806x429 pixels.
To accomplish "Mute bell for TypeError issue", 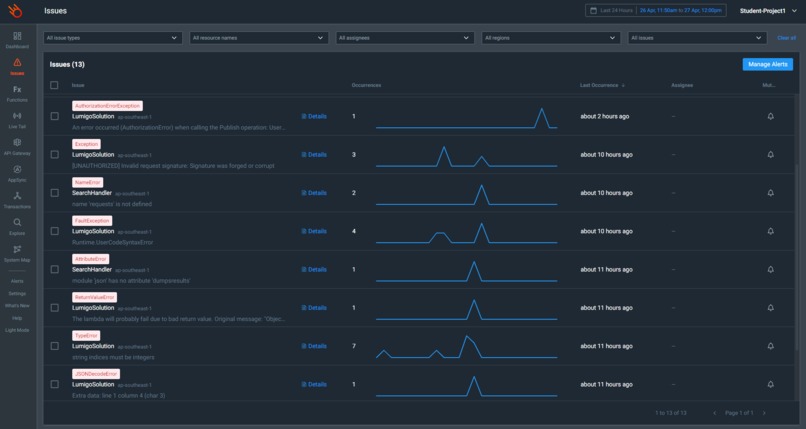I will pos(771,346).
